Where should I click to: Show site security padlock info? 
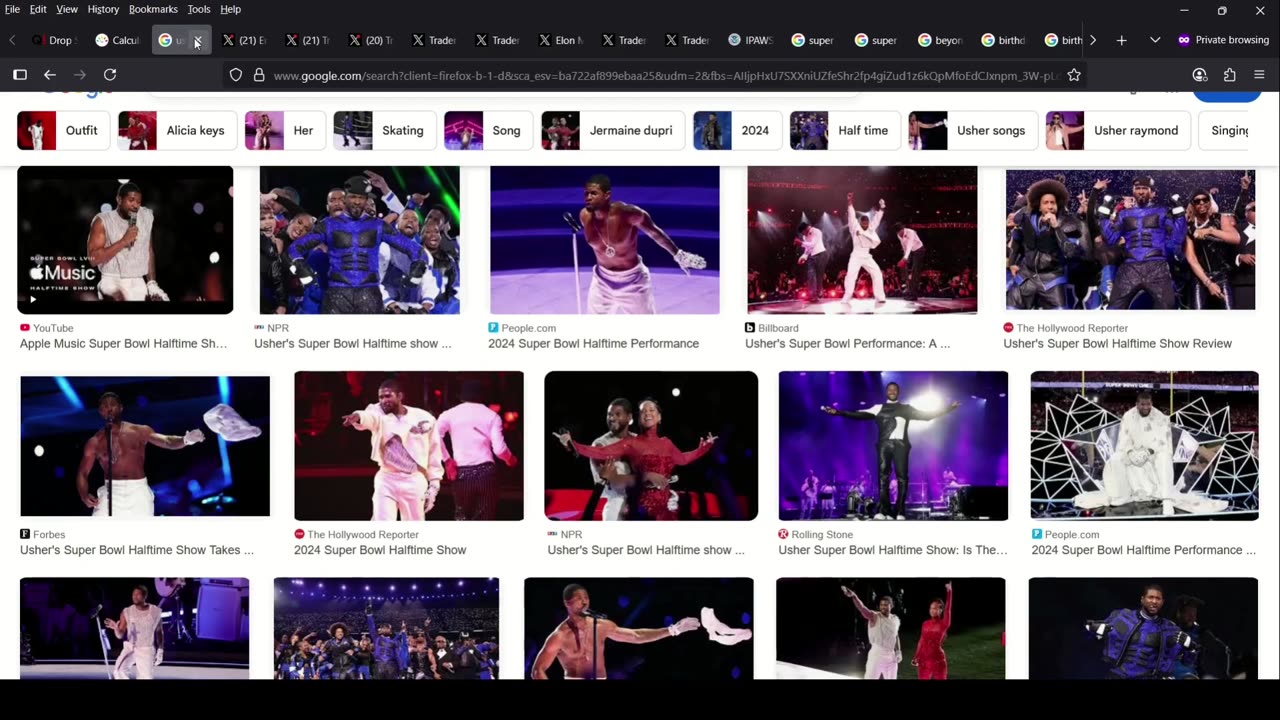click(x=259, y=75)
